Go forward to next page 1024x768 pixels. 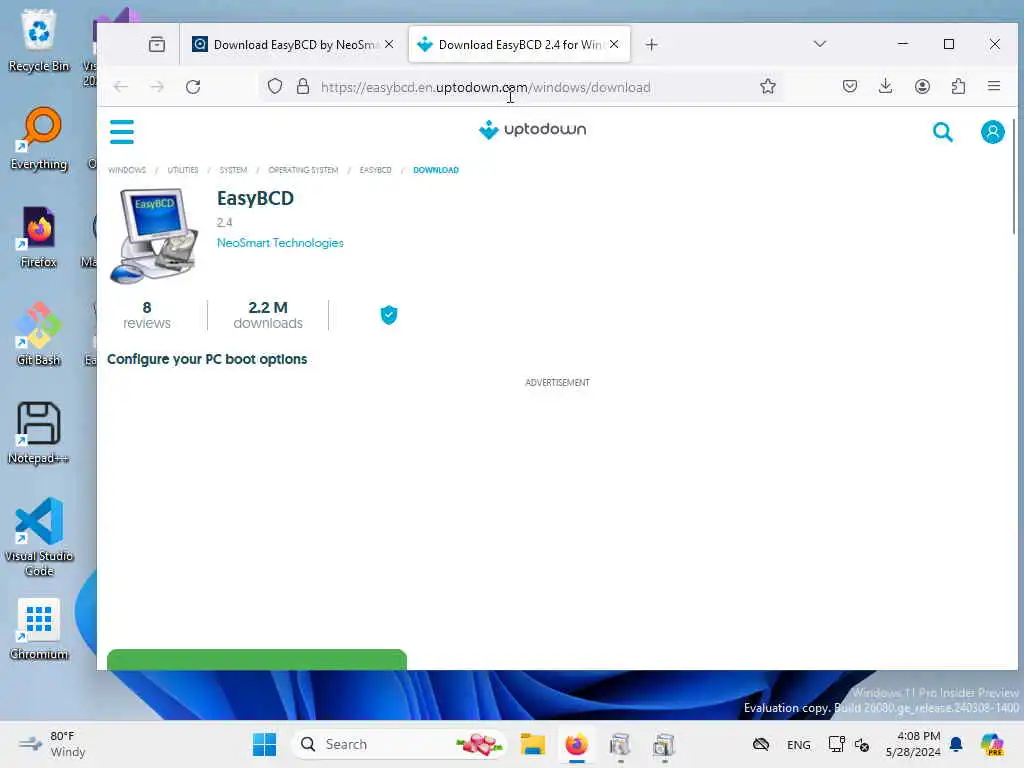157,87
